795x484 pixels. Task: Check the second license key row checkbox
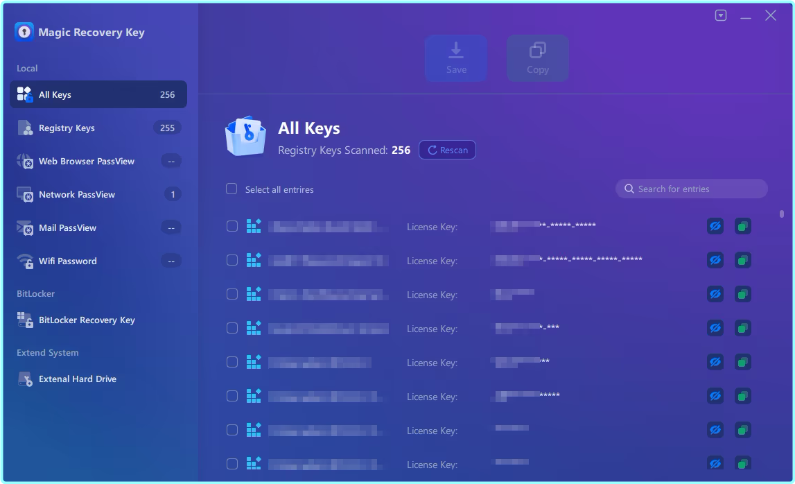coord(232,260)
